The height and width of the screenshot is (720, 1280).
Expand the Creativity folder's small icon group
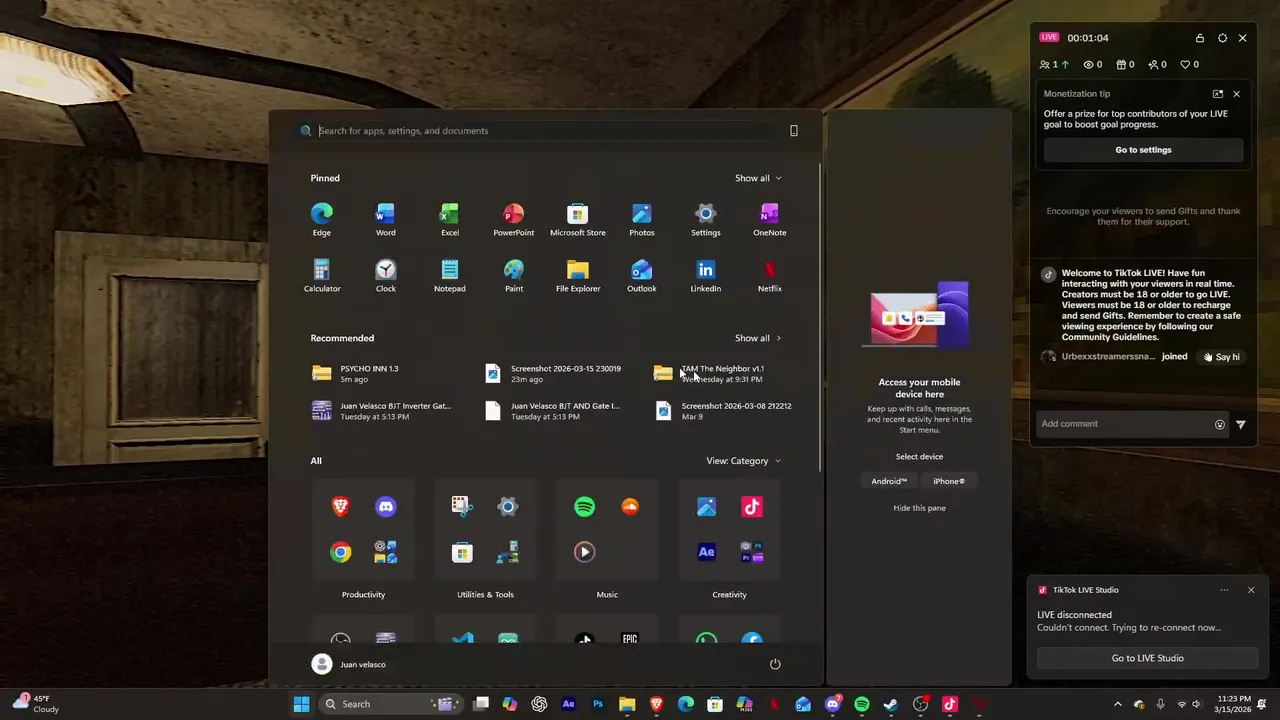tap(752, 552)
